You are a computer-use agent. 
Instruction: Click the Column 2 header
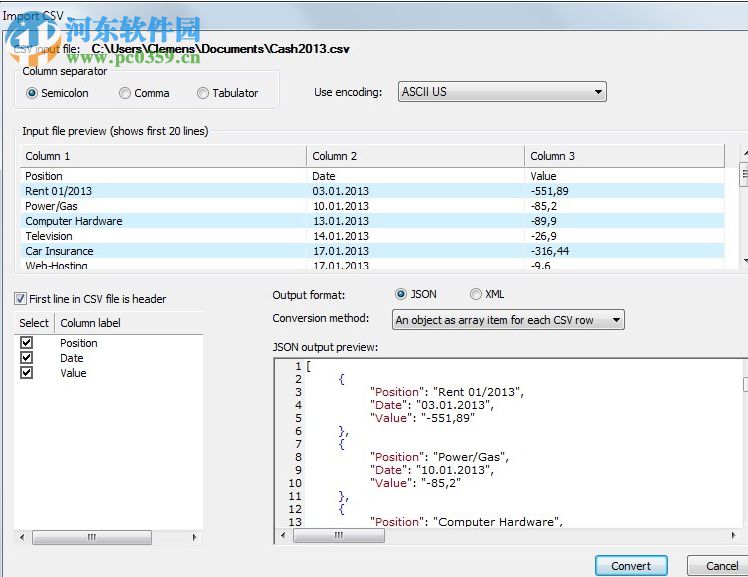pos(415,156)
